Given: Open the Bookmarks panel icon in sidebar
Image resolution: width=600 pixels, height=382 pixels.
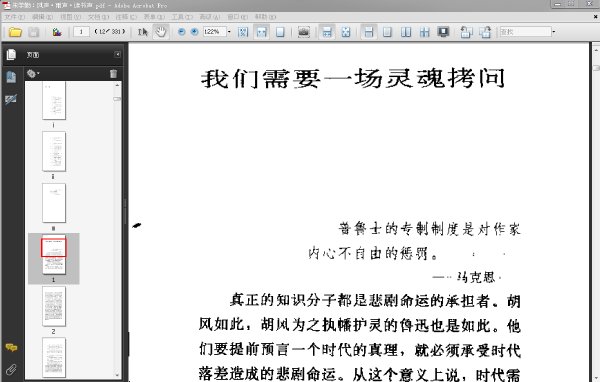Looking at the screenshot, I should pyautogui.click(x=11, y=77).
